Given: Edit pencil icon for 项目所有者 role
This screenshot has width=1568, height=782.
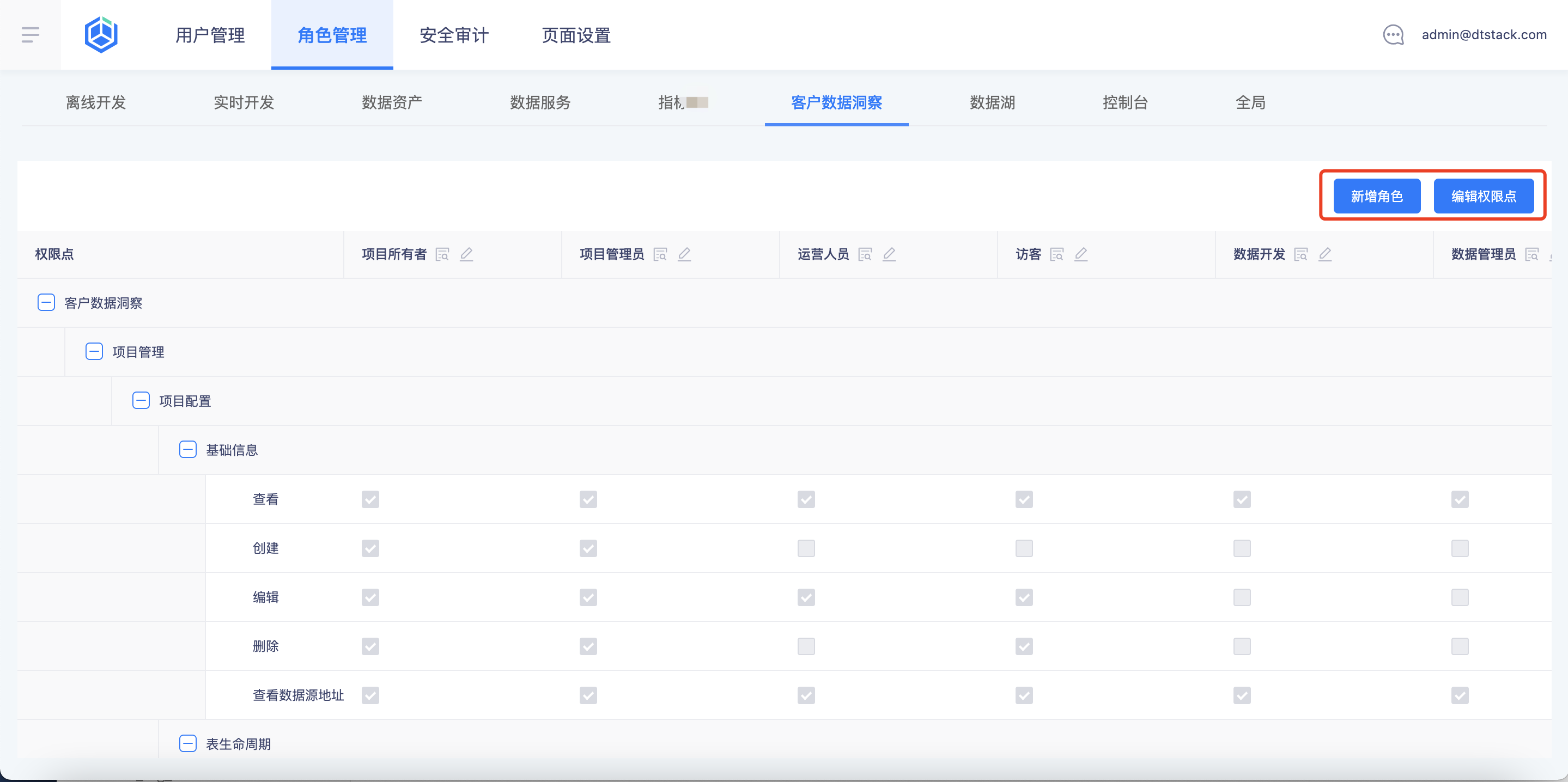Looking at the screenshot, I should pyautogui.click(x=466, y=254).
